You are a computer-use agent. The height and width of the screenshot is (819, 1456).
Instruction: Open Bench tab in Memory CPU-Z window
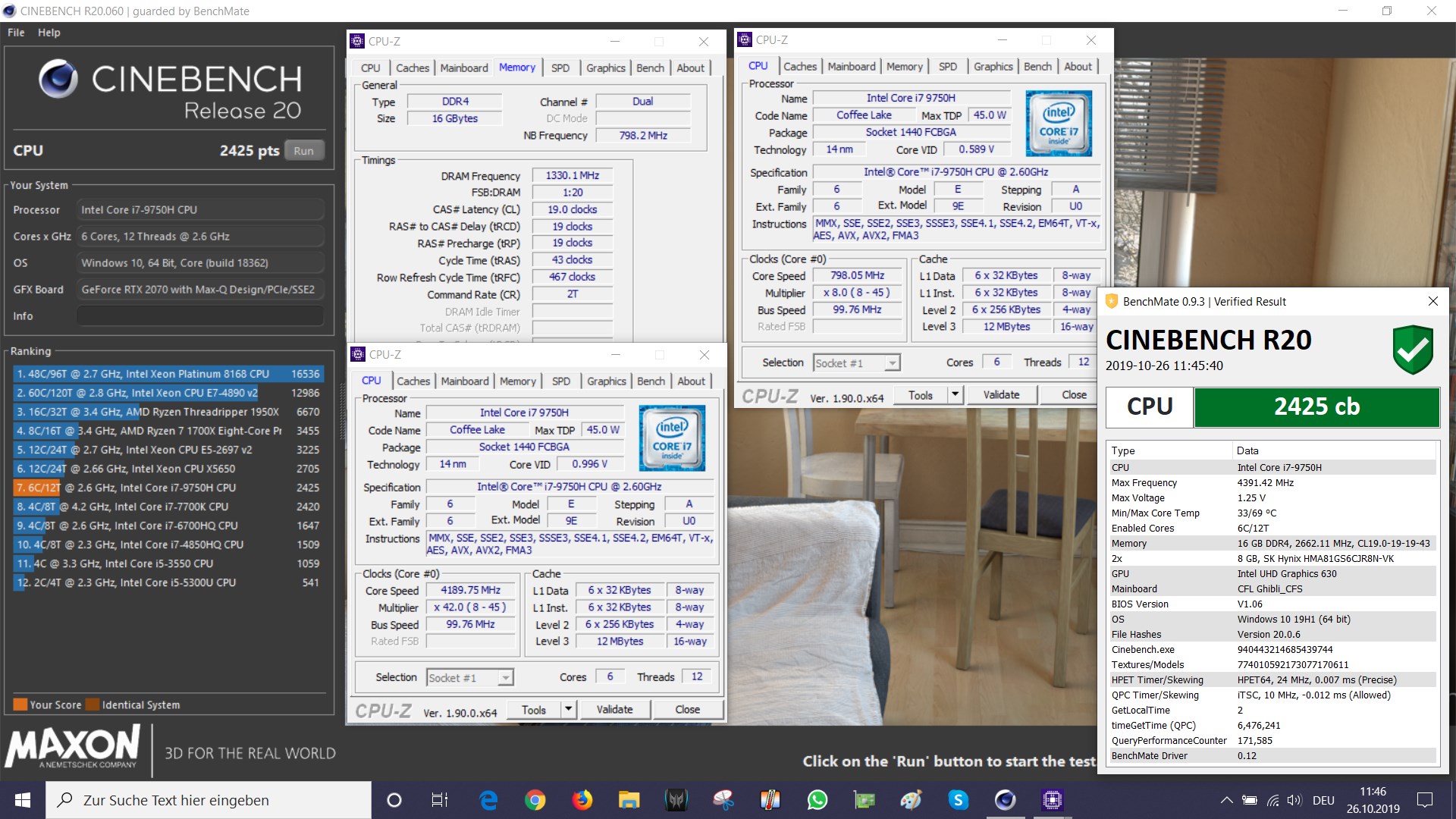tap(650, 67)
